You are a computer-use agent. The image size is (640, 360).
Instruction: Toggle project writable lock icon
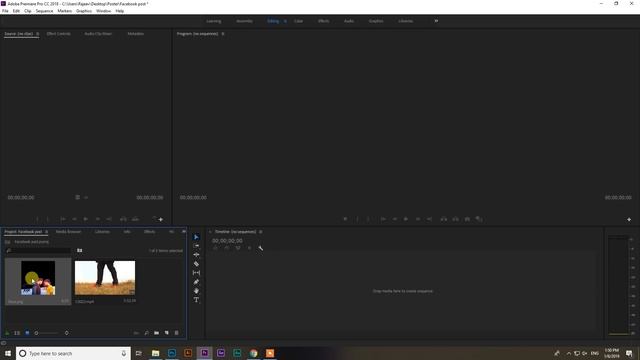point(7,333)
